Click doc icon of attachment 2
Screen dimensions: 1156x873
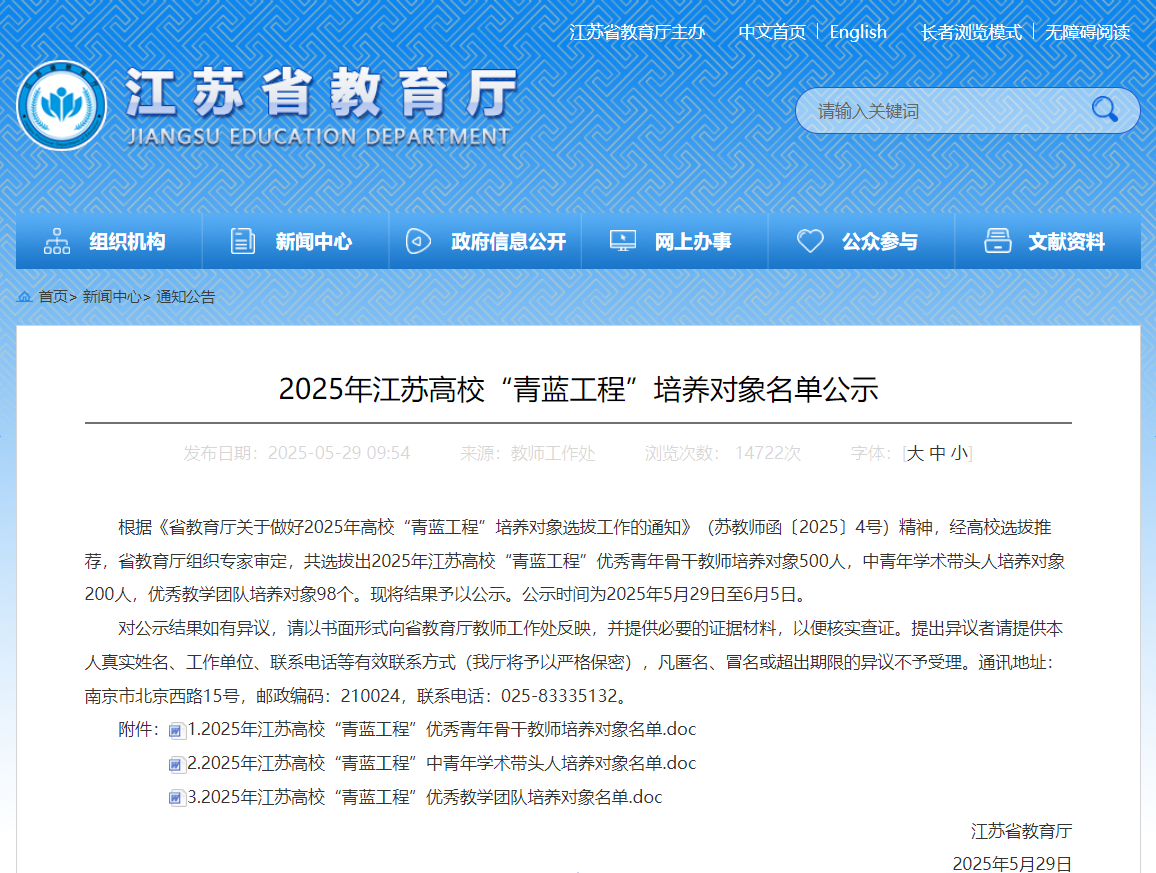pyautogui.click(x=176, y=765)
